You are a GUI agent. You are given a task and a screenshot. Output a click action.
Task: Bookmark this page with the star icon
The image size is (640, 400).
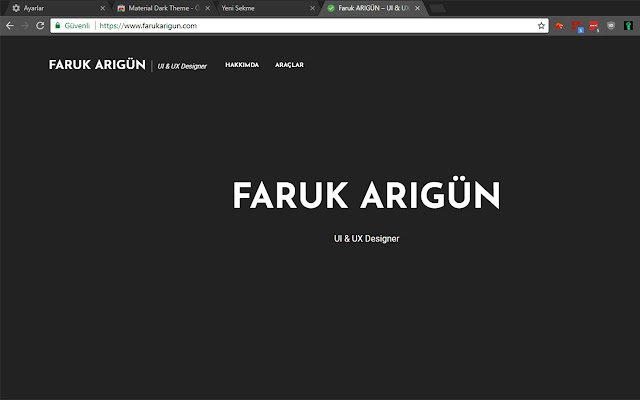(x=541, y=26)
